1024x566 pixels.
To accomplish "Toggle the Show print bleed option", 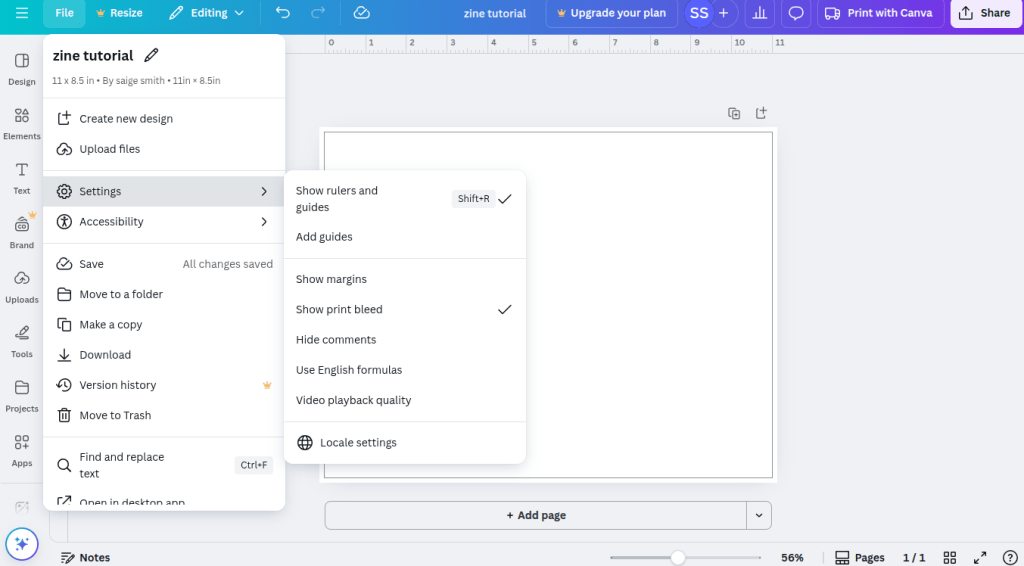I will click(x=404, y=310).
